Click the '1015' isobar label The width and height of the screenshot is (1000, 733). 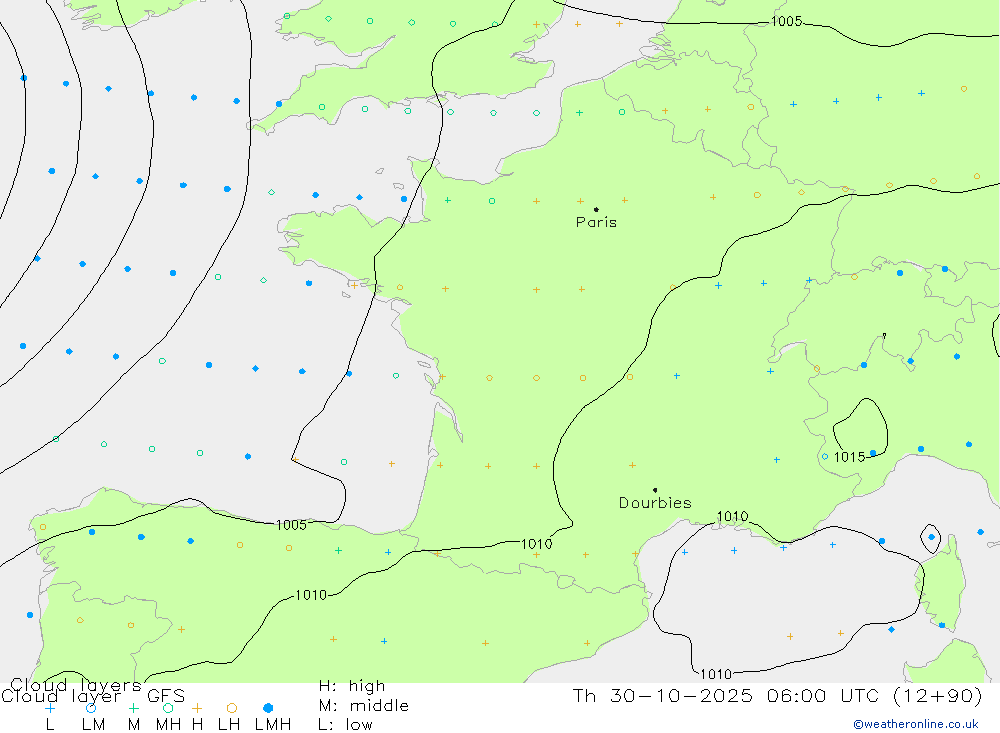click(x=849, y=457)
